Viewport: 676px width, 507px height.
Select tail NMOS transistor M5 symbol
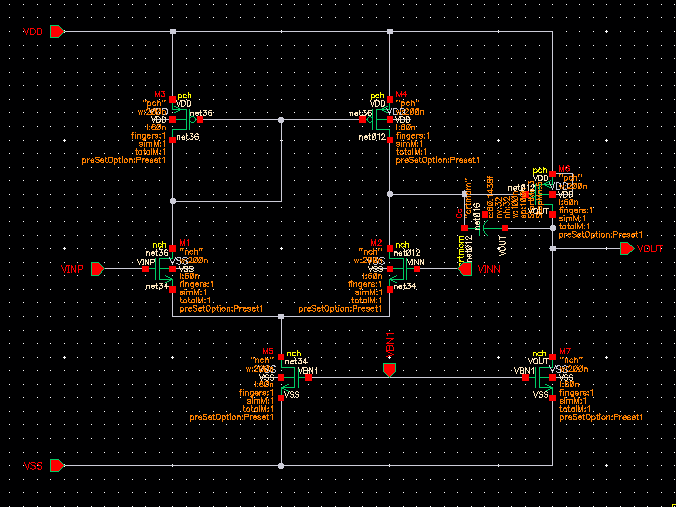coord(294,378)
